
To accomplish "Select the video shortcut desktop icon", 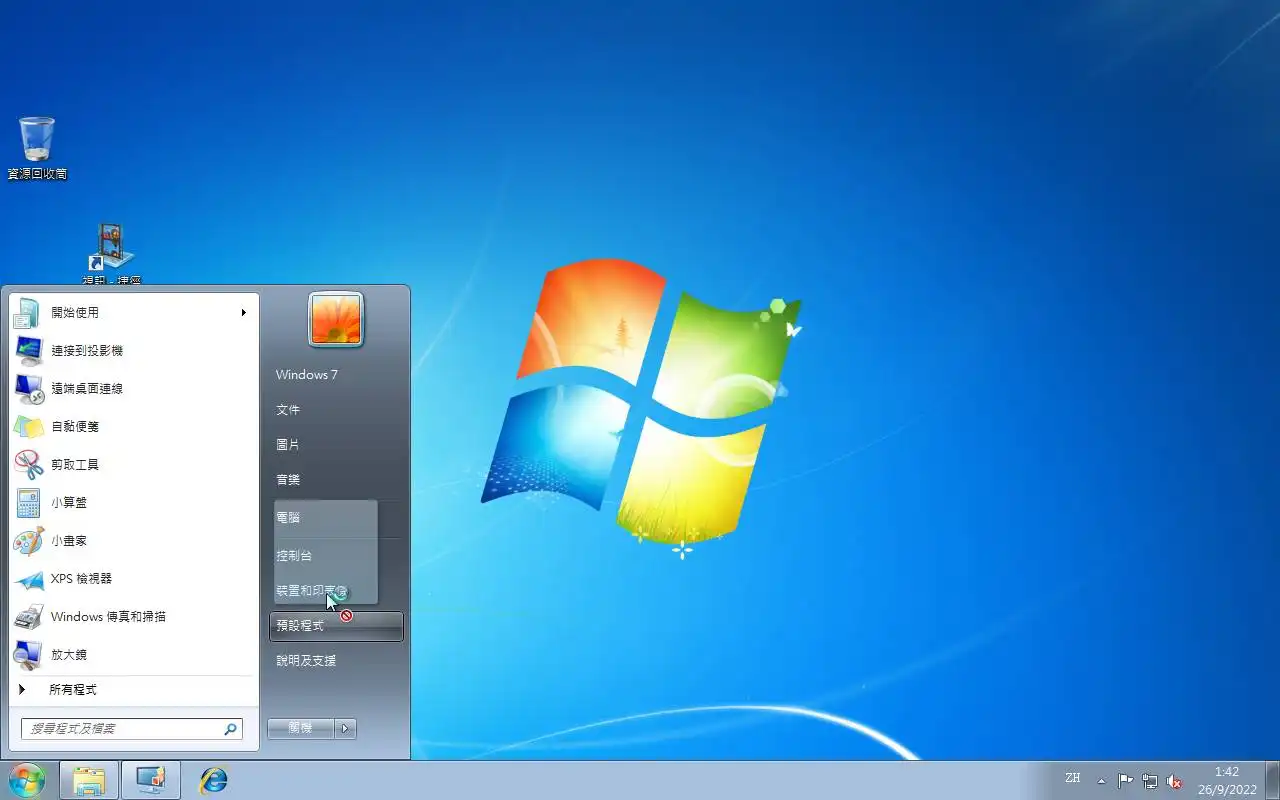I will point(112,255).
